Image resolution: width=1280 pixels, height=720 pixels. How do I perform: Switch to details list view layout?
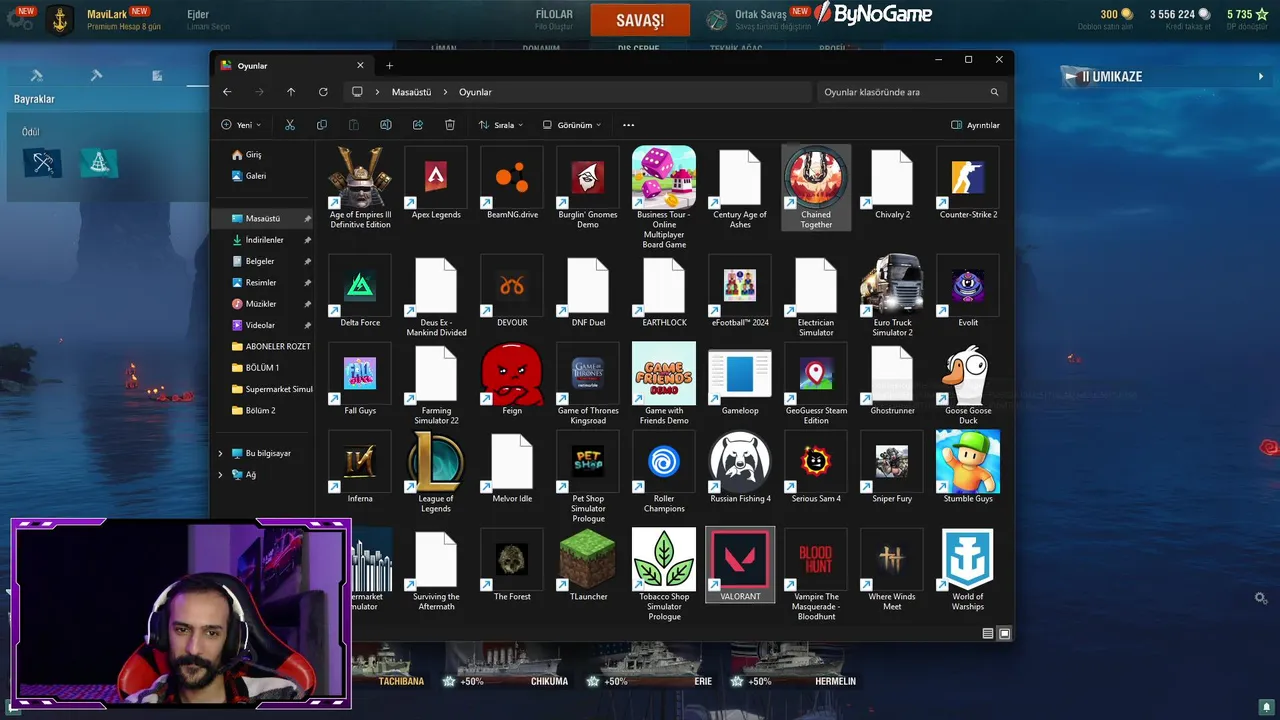click(x=988, y=633)
